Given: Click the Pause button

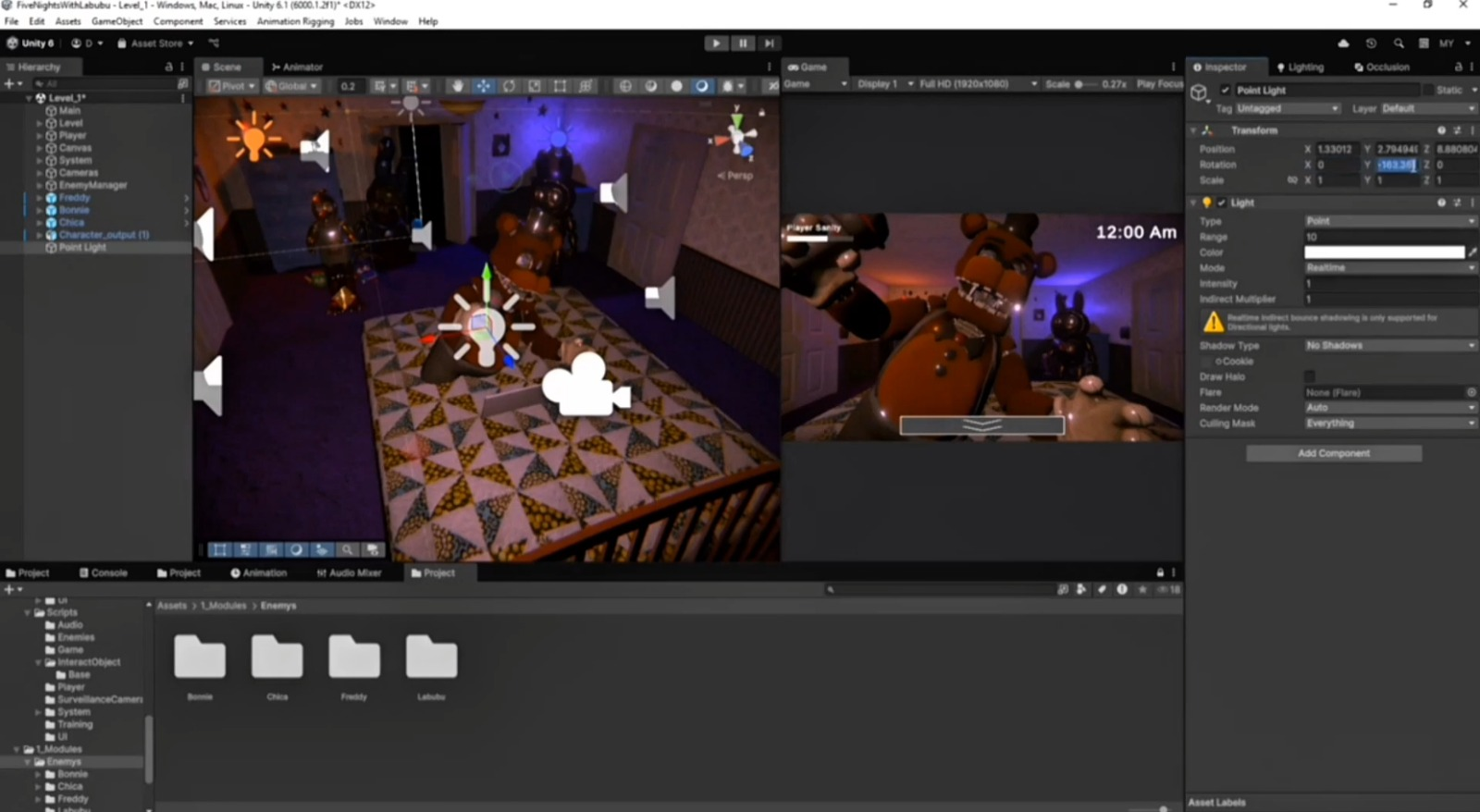Looking at the screenshot, I should coord(742,43).
